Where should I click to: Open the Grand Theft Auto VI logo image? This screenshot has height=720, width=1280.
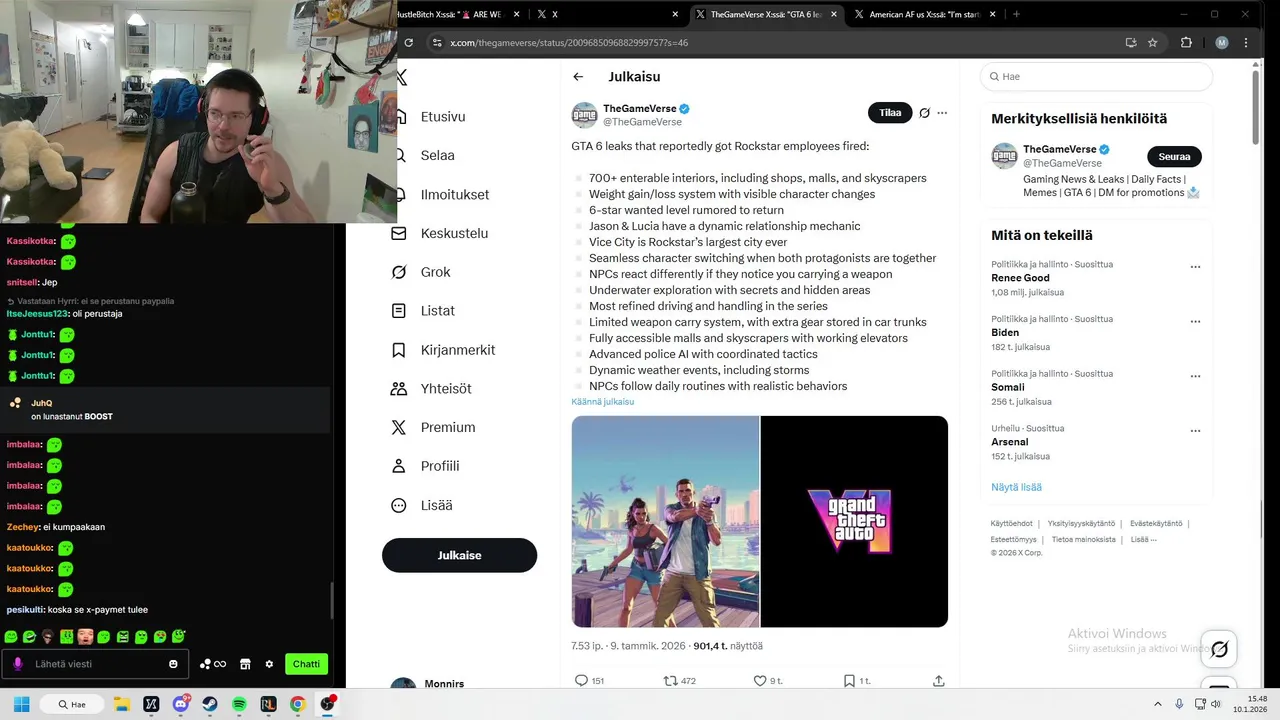click(x=854, y=521)
